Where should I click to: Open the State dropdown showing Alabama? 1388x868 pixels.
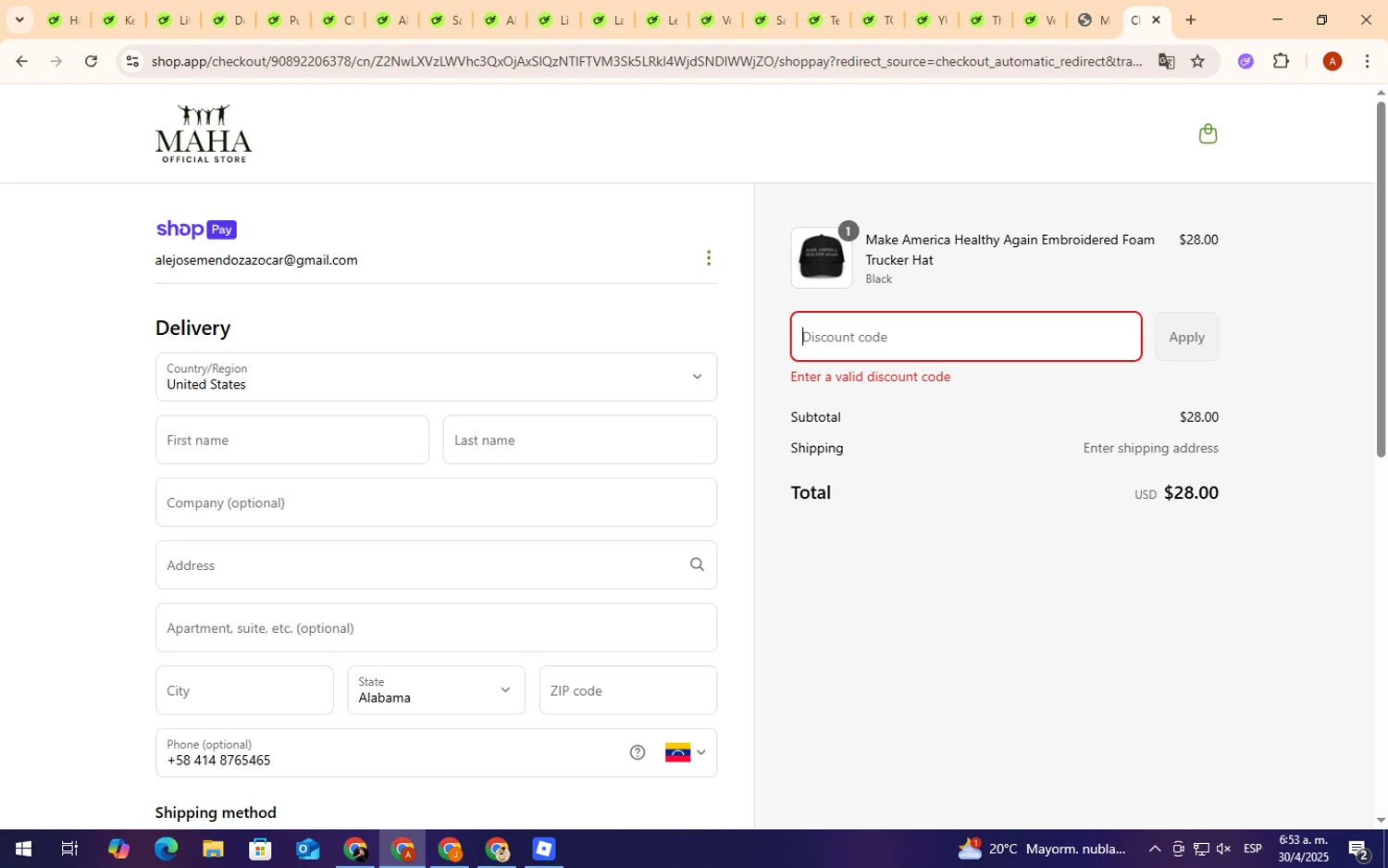pos(436,690)
